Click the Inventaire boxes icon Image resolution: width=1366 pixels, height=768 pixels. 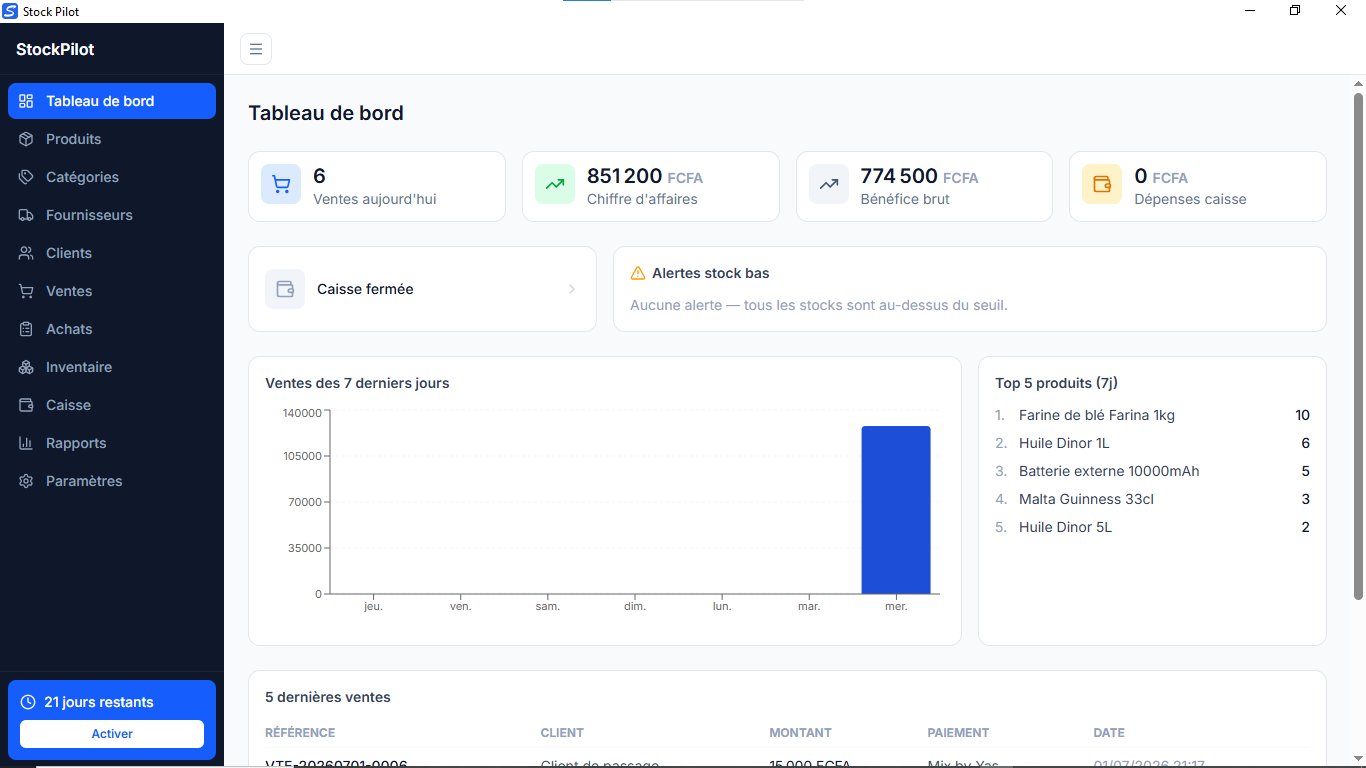click(27, 367)
